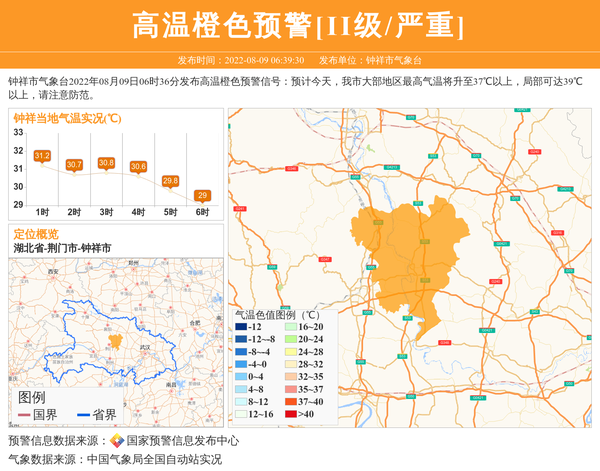Screen dimensions: 600x471
Task: Click the small orange region in Hubei overview map
Action: pos(115,340)
